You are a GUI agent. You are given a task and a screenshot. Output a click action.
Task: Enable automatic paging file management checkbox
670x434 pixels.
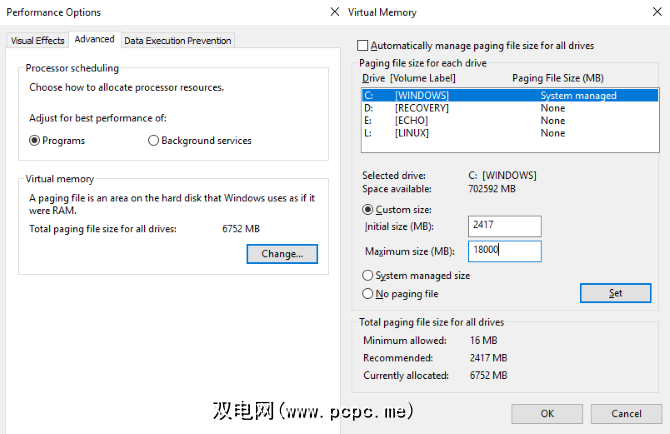pos(364,46)
